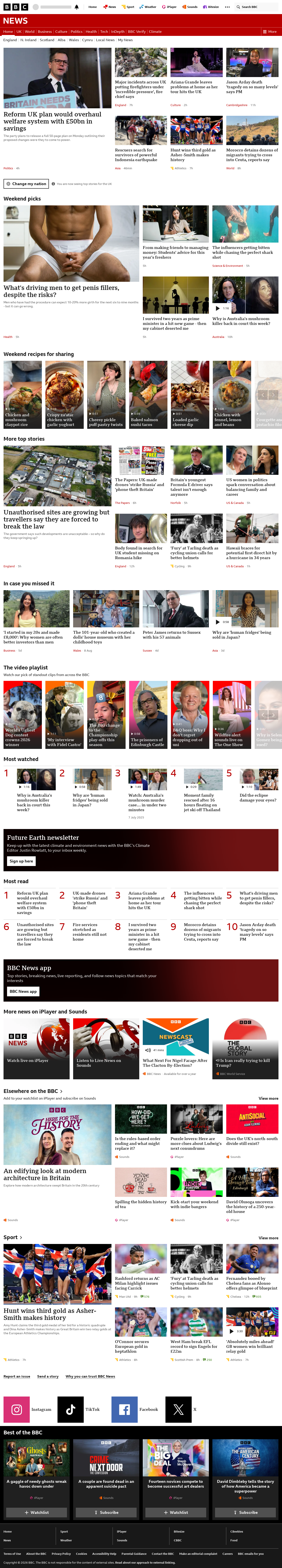This screenshot has height=1568, width=282.
Task: Select Sounds in the top navigation
Action: click(191, 7)
